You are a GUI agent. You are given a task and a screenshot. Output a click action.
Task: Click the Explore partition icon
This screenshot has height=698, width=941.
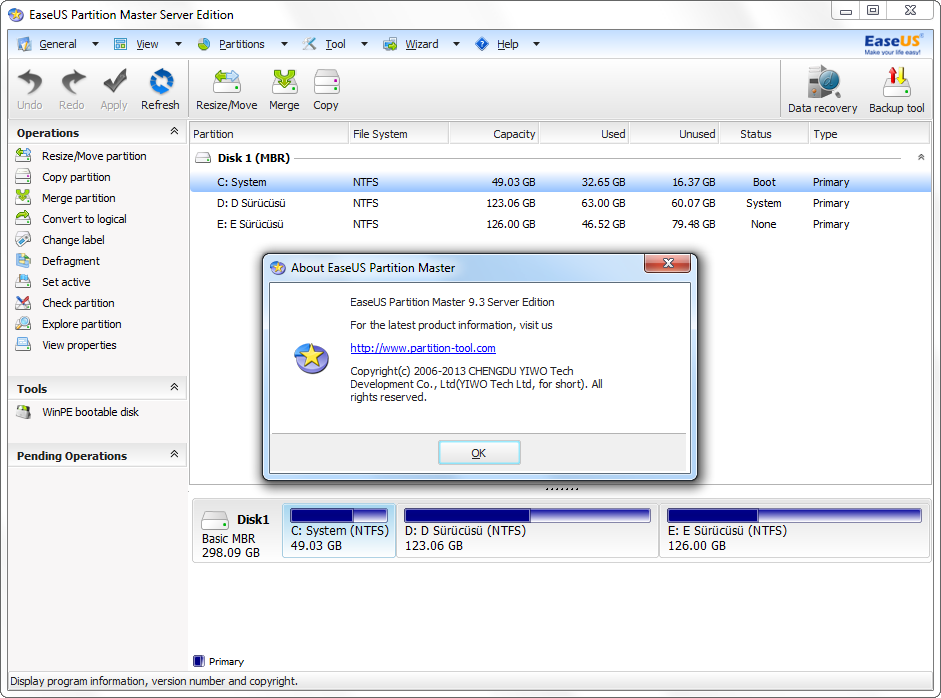[x=23, y=323]
